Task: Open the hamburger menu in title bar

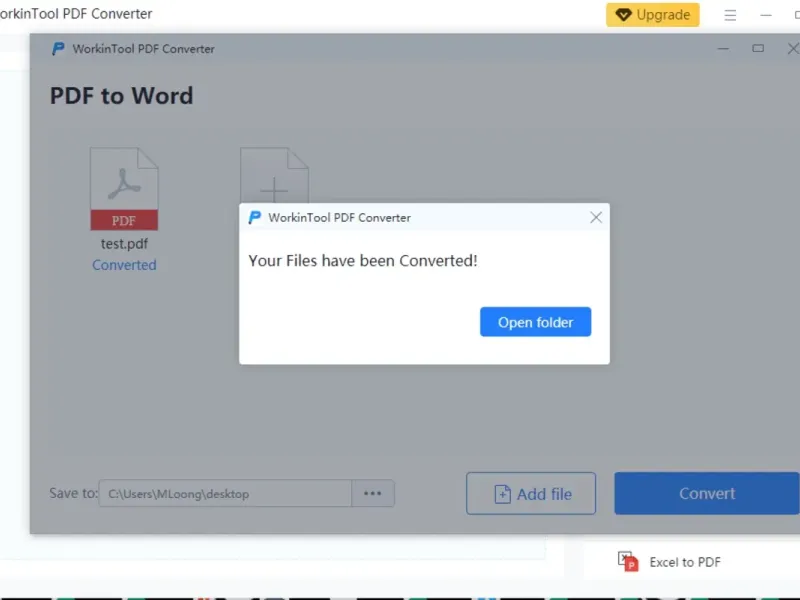Action: coord(730,15)
